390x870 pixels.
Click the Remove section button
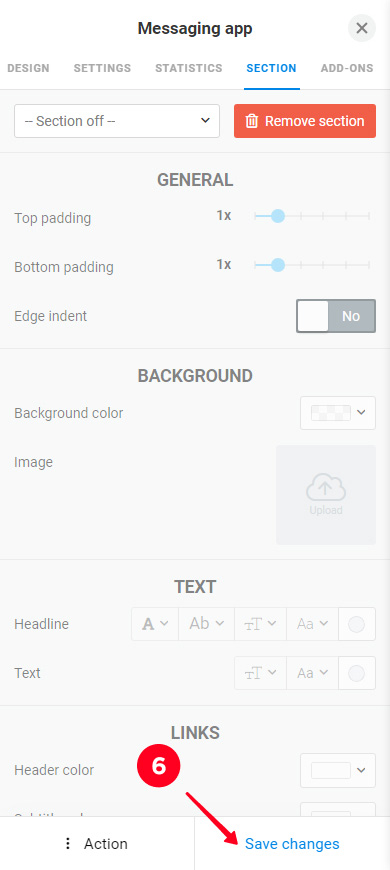pyautogui.click(x=305, y=121)
